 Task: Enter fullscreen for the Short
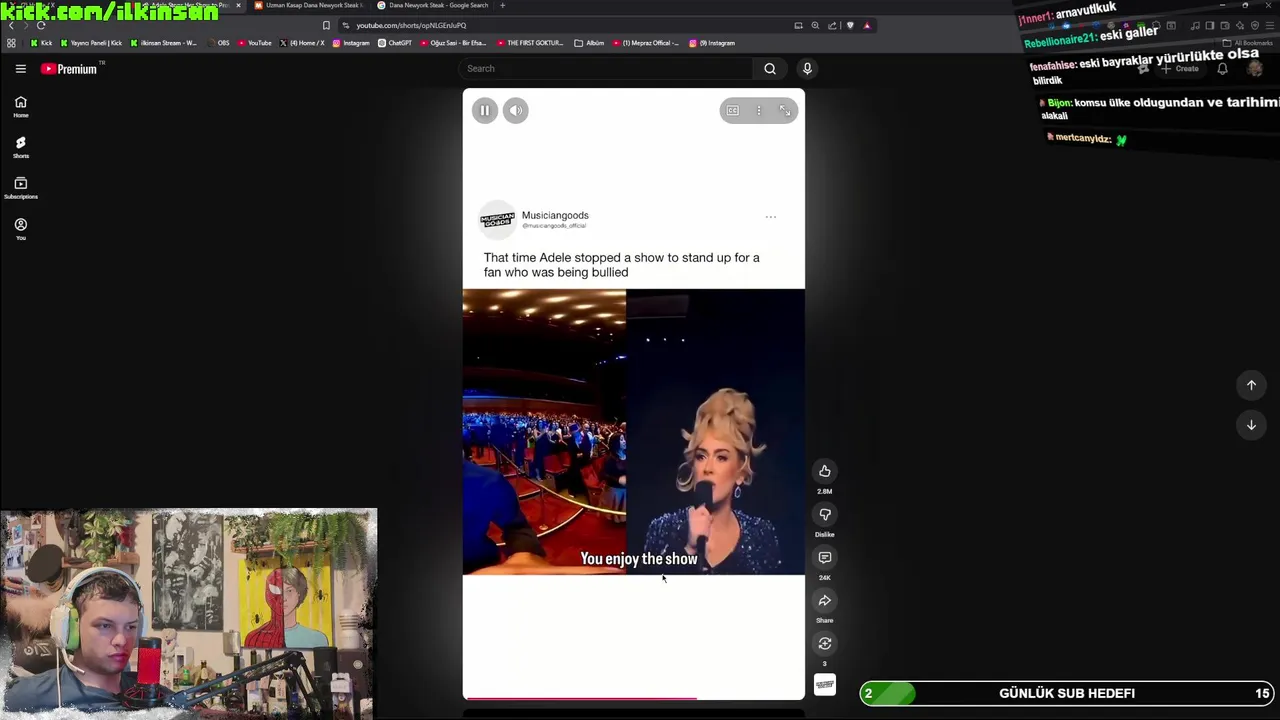[x=785, y=110]
